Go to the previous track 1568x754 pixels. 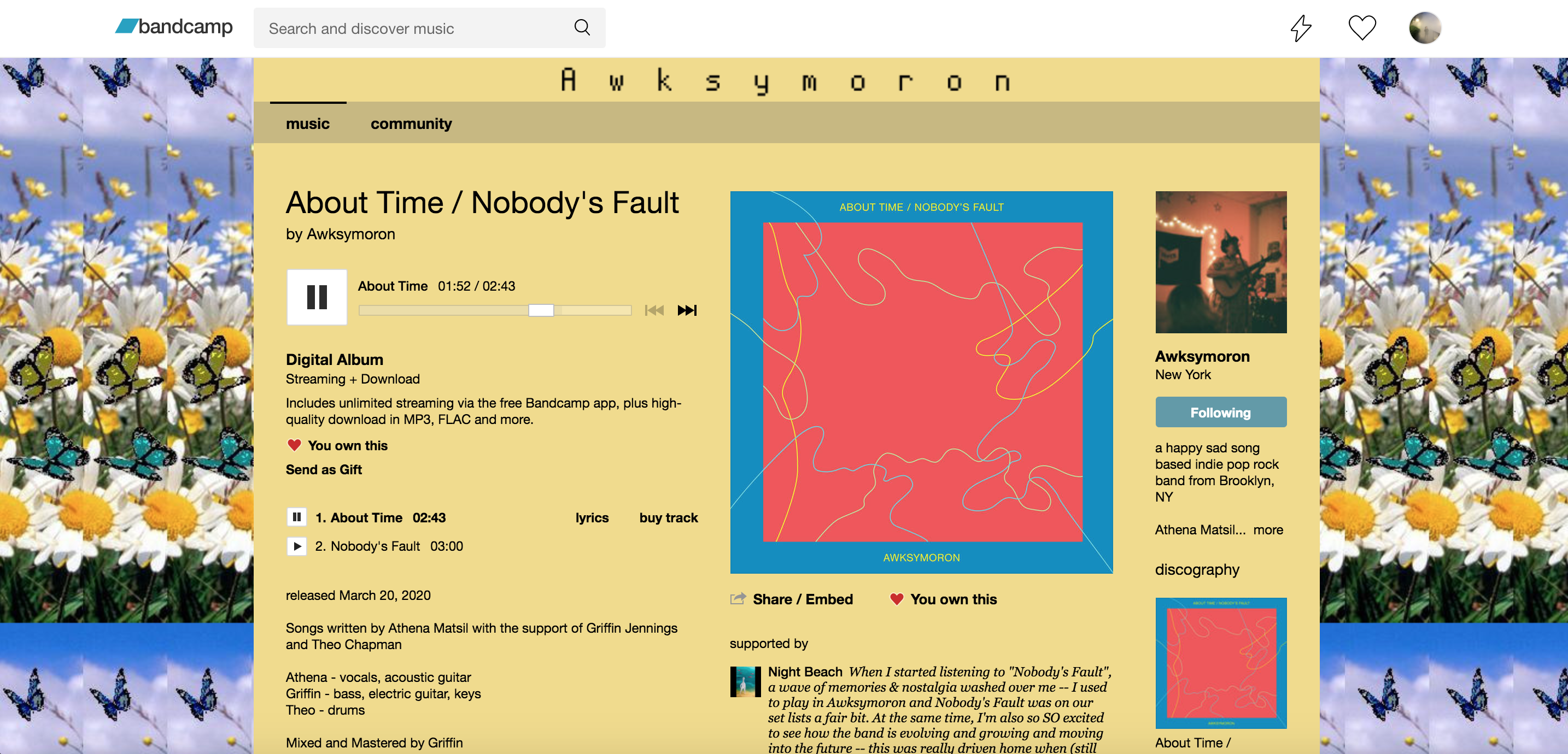(654, 310)
